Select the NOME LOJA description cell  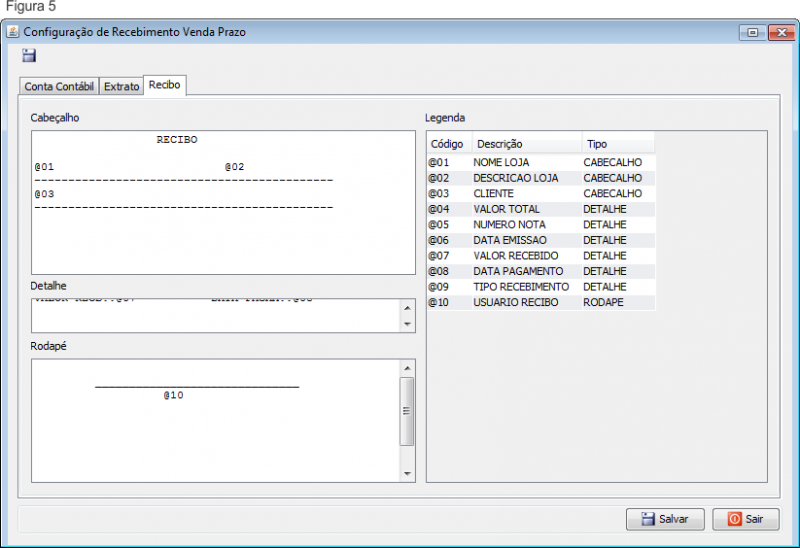(527, 162)
